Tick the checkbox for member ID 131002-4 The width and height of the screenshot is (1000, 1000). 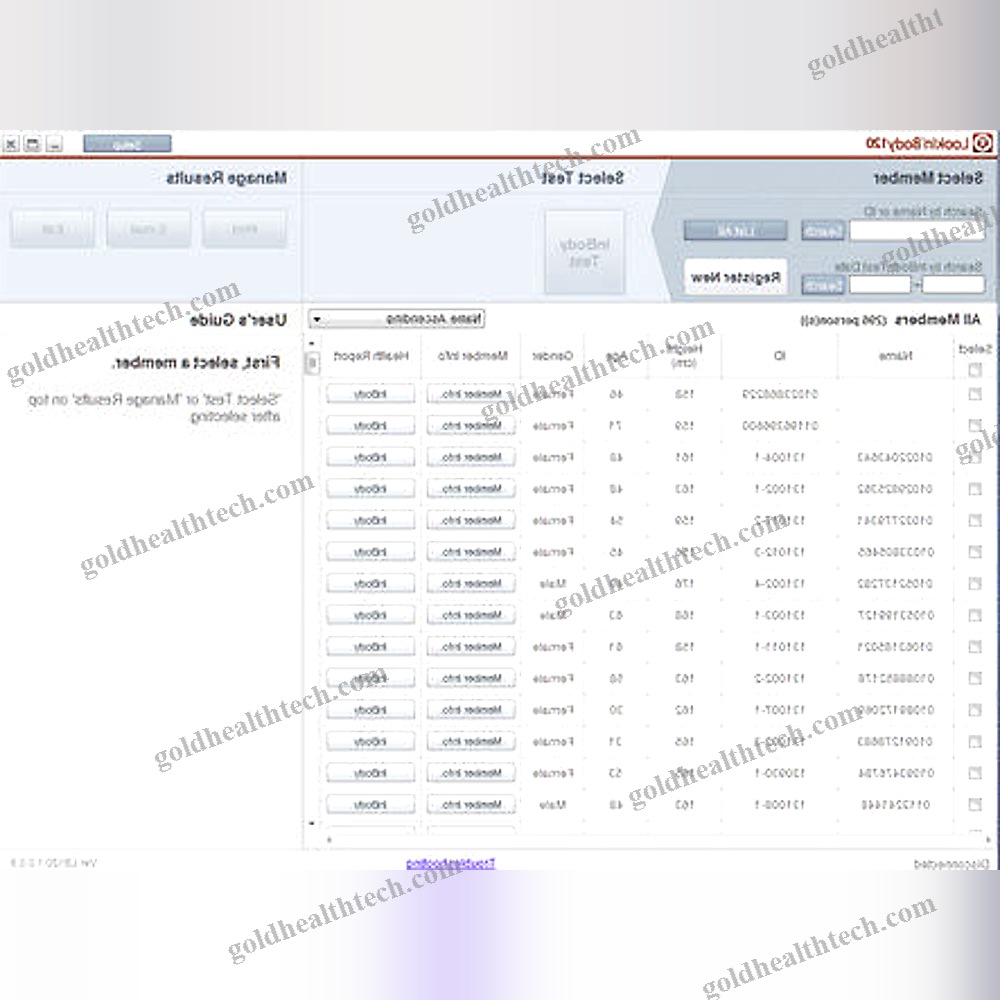coord(974,584)
